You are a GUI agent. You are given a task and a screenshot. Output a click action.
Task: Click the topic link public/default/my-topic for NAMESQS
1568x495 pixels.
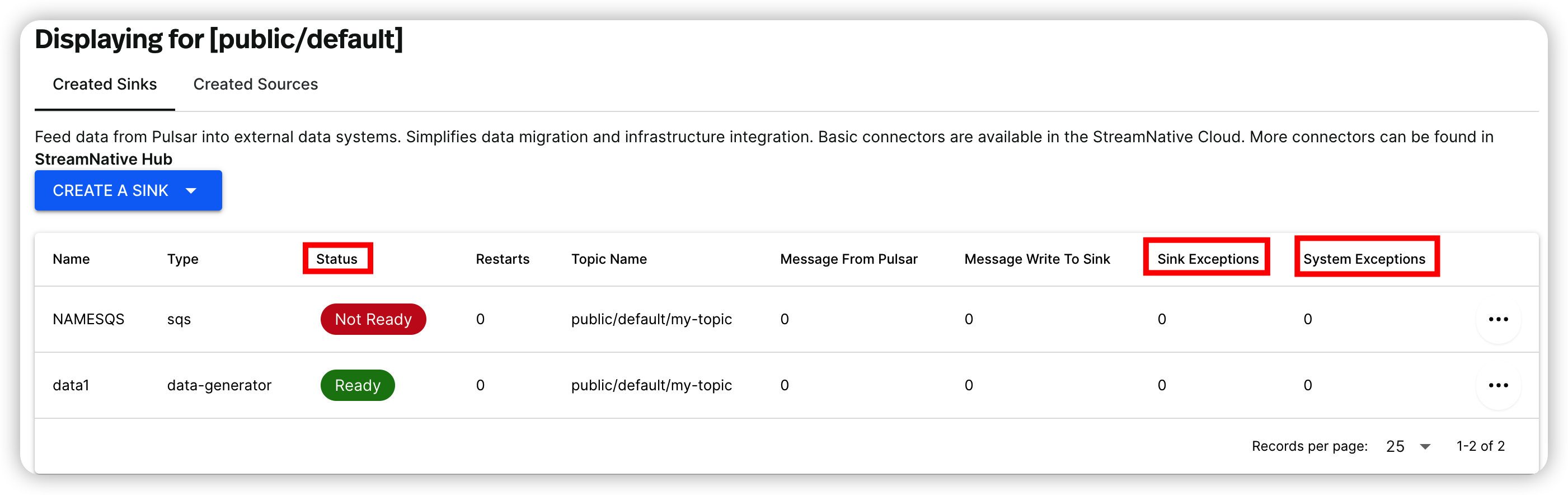(x=651, y=319)
